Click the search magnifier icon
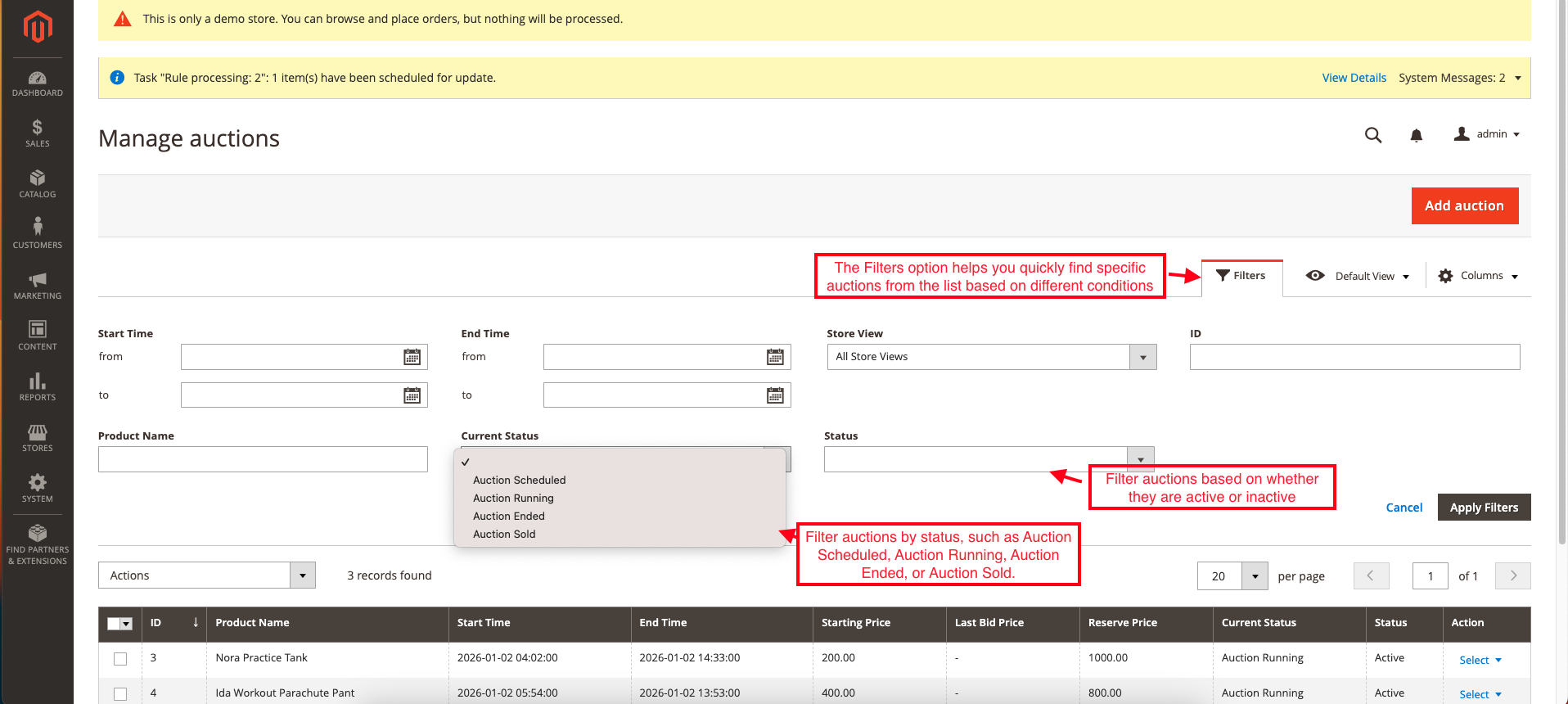This screenshot has height=704, width=1568. [x=1372, y=135]
